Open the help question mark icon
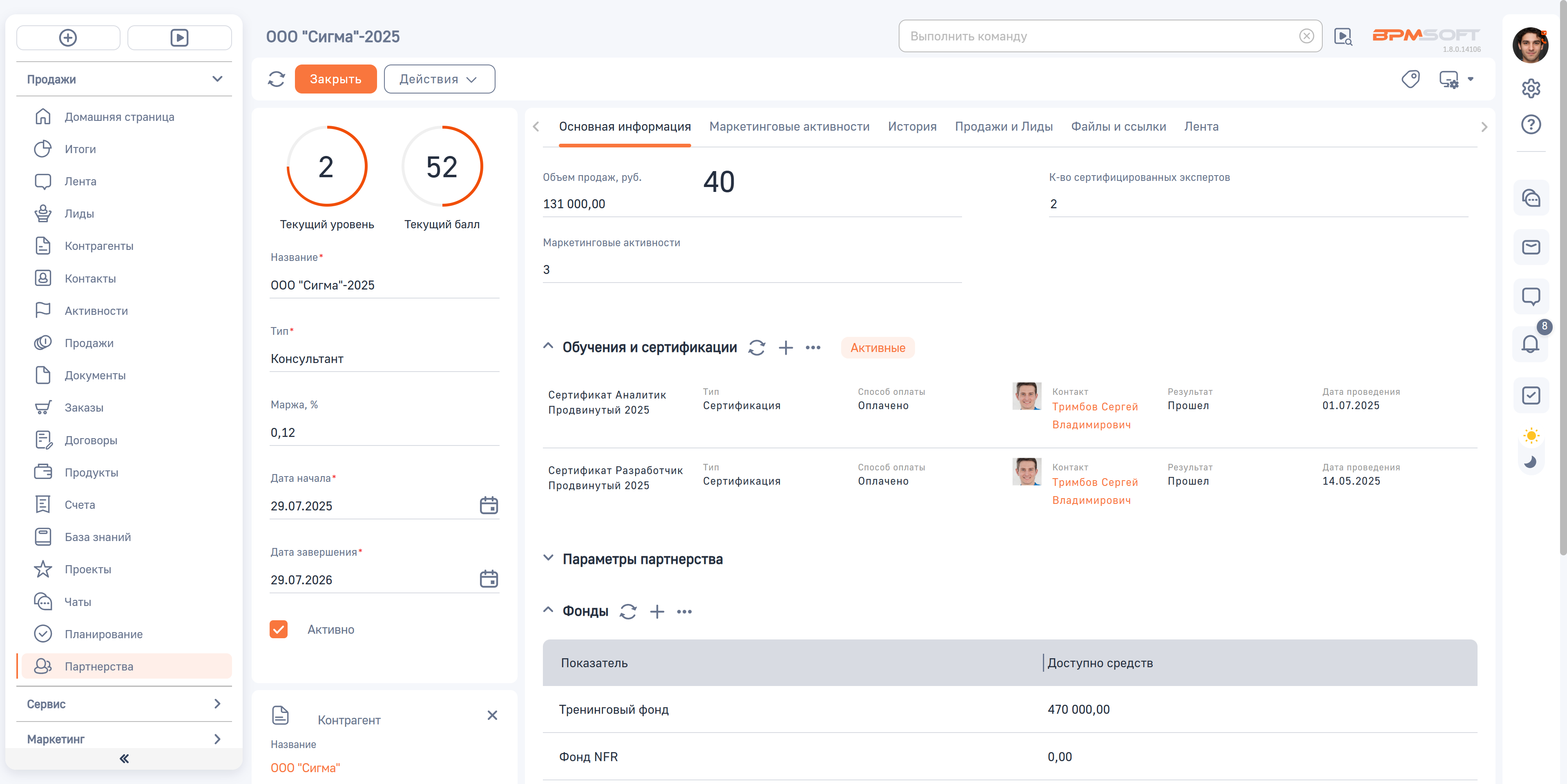This screenshot has height=784, width=1567. [x=1531, y=125]
